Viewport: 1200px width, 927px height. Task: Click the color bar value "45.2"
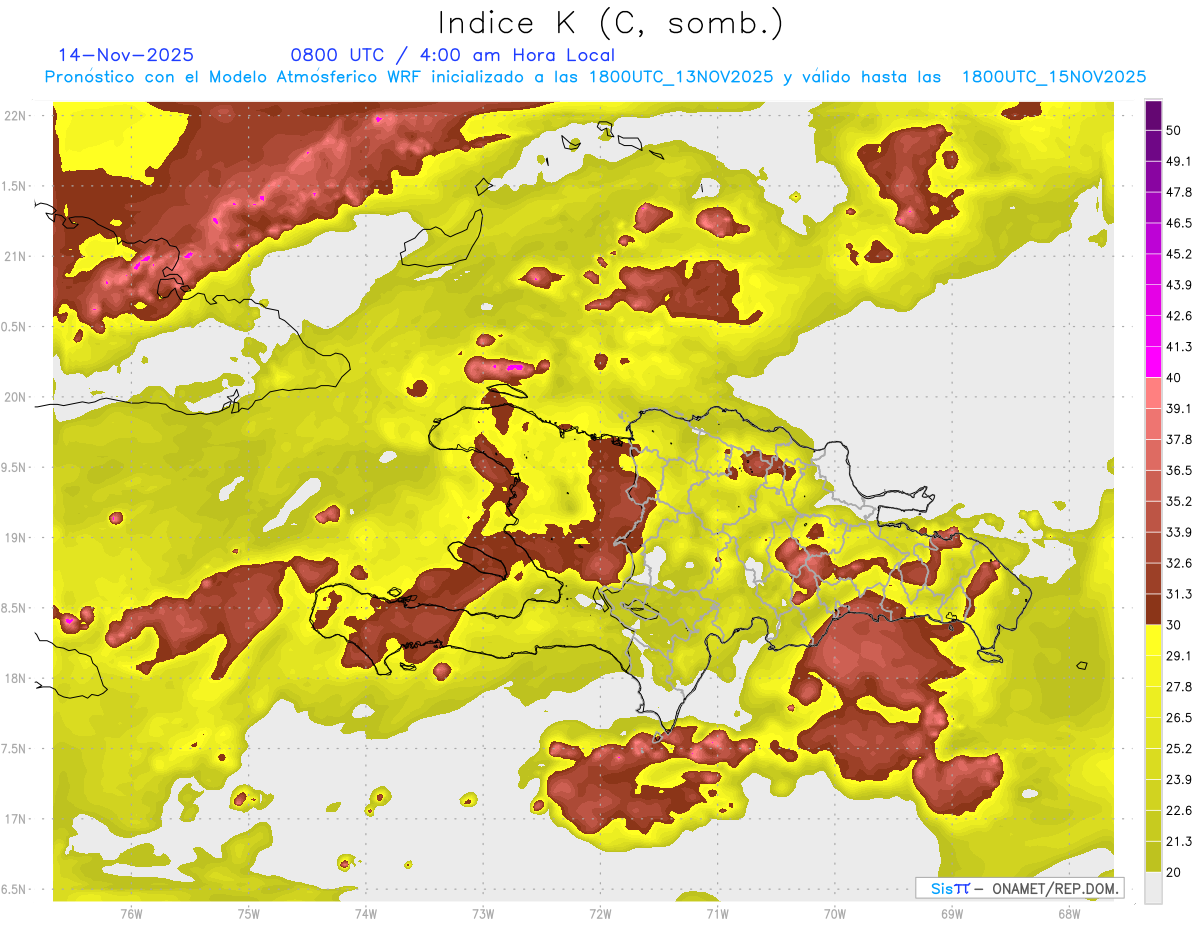(1179, 254)
